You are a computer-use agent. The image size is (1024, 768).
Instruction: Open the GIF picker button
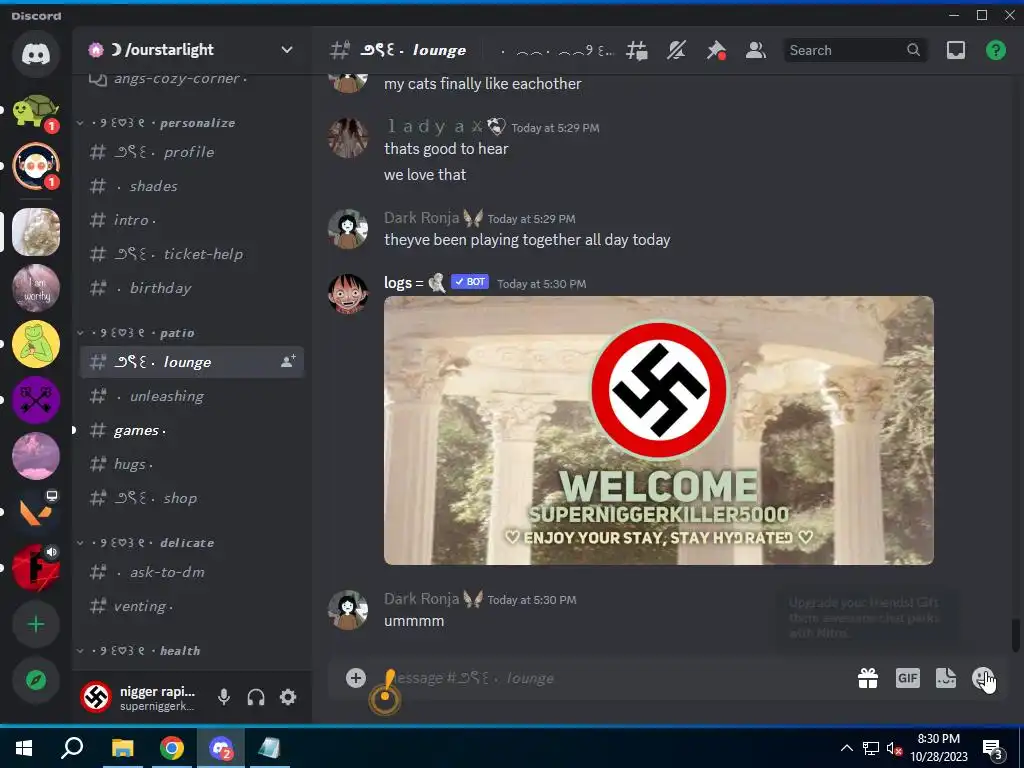click(x=908, y=678)
